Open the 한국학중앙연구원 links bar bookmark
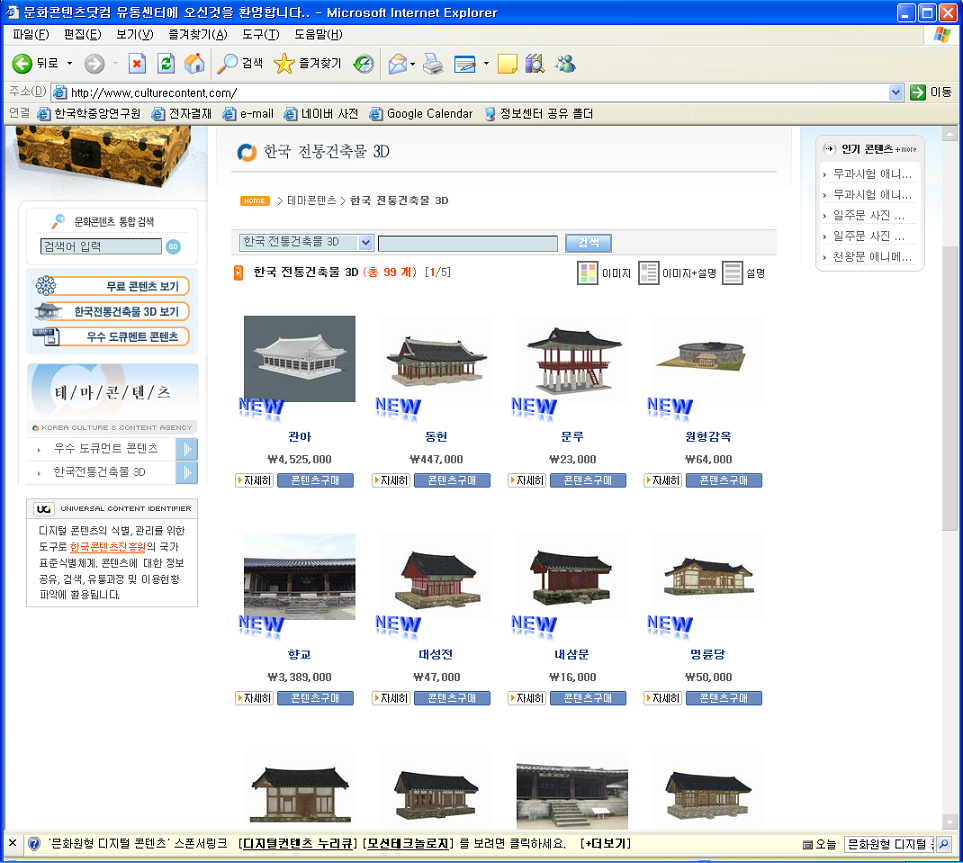This screenshot has width=963, height=863. tap(89, 114)
